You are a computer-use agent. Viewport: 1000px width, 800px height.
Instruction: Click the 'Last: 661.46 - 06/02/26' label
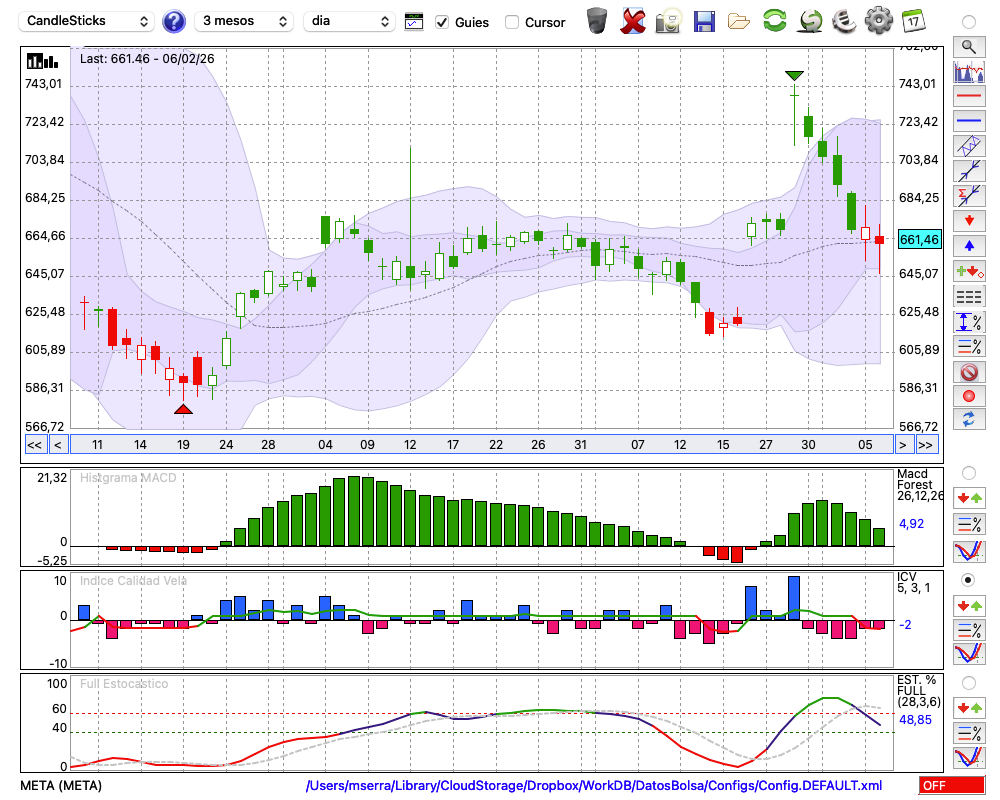[147, 59]
